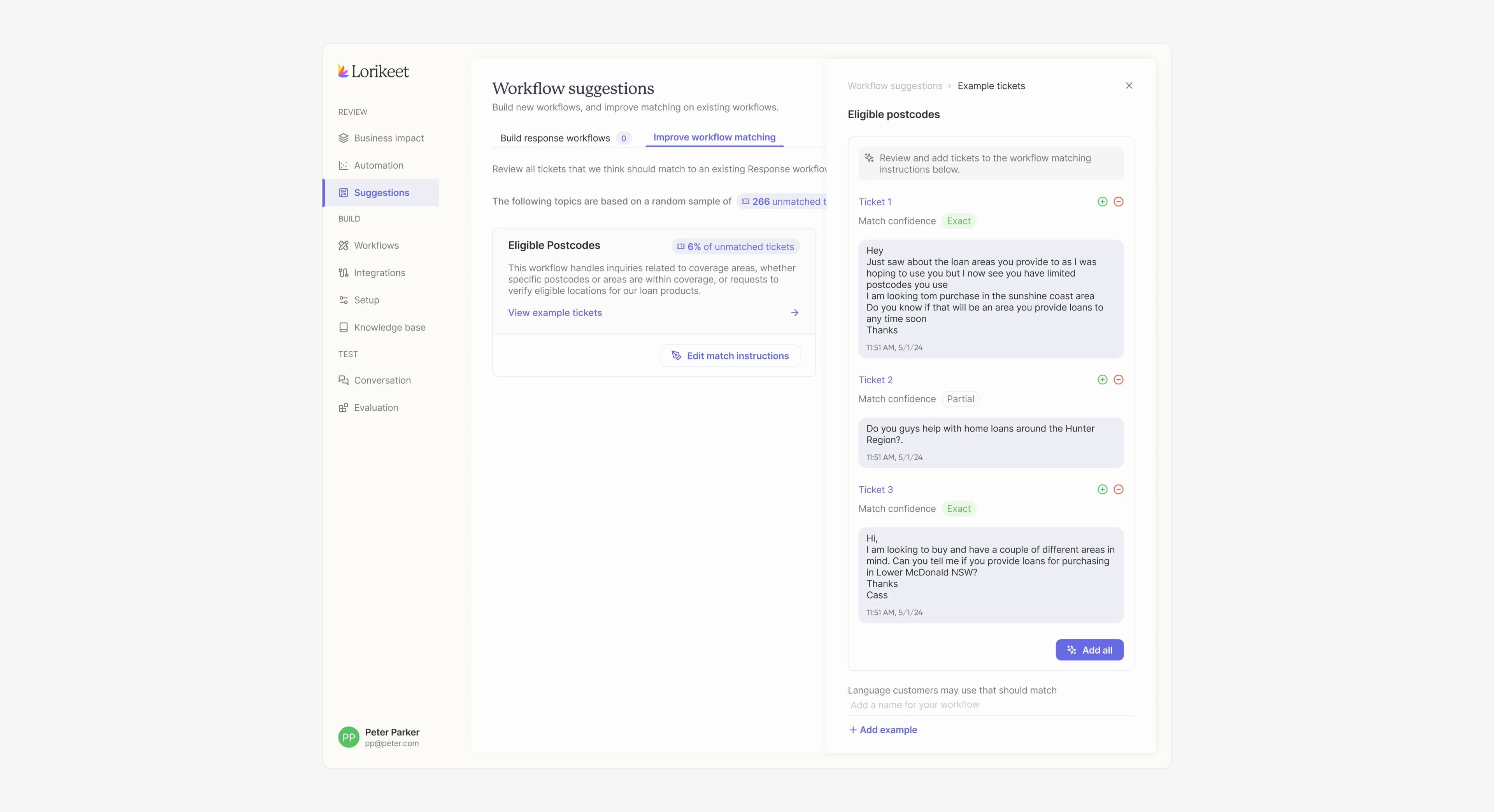The height and width of the screenshot is (812, 1494).
Task: Open the Evaluation section
Action: coord(376,407)
